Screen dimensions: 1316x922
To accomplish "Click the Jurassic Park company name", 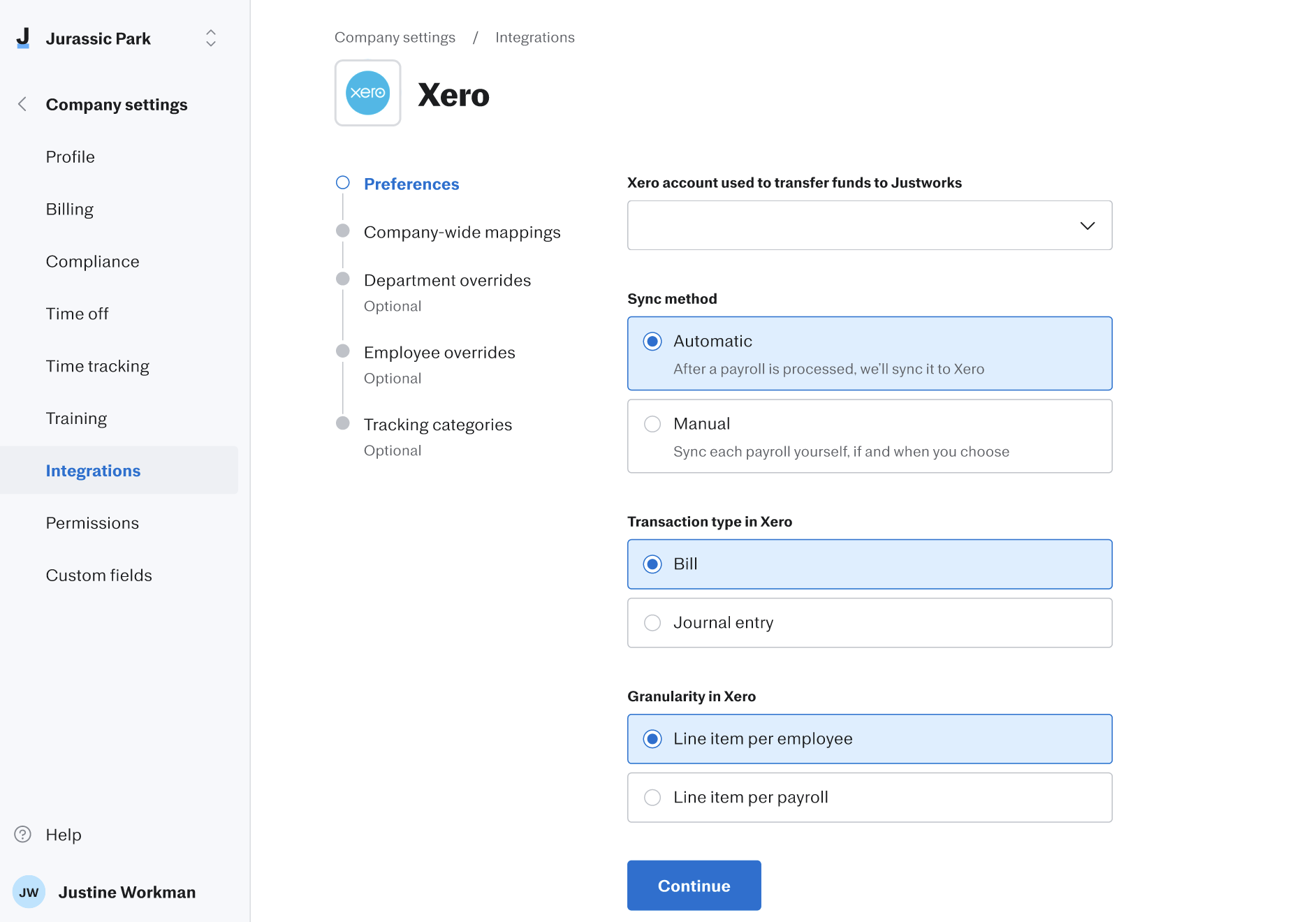I will coord(98,38).
